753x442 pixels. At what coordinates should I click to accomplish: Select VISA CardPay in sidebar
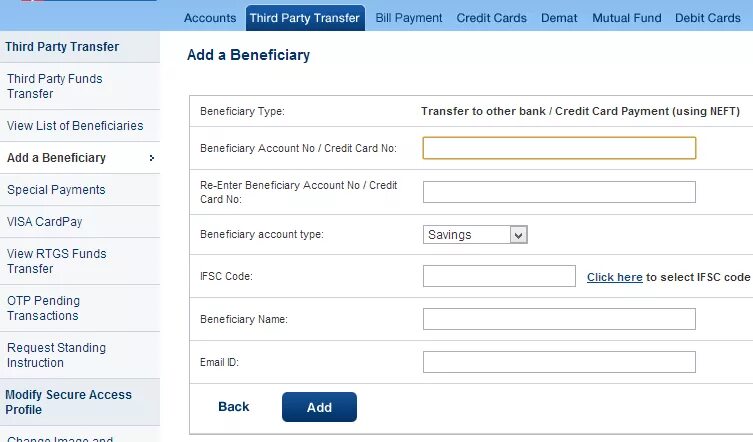tap(45, 222)
